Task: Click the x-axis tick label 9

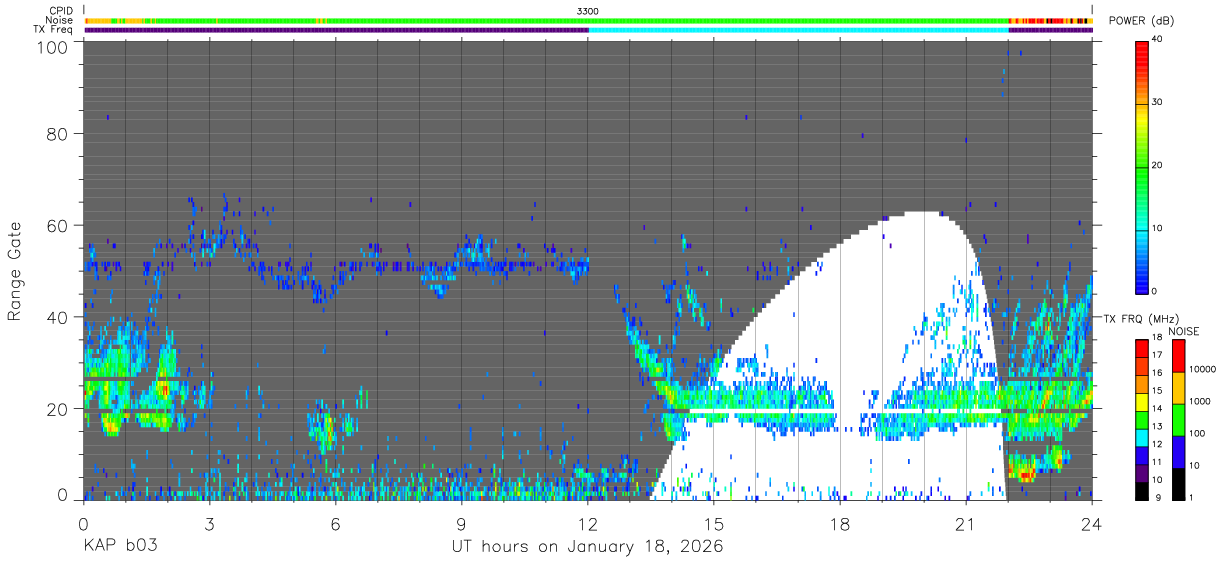Action: [461, 524]
